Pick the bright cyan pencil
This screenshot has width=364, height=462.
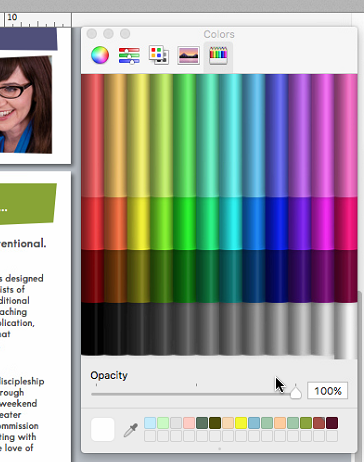pyautogui.click(x=230, y=223)
